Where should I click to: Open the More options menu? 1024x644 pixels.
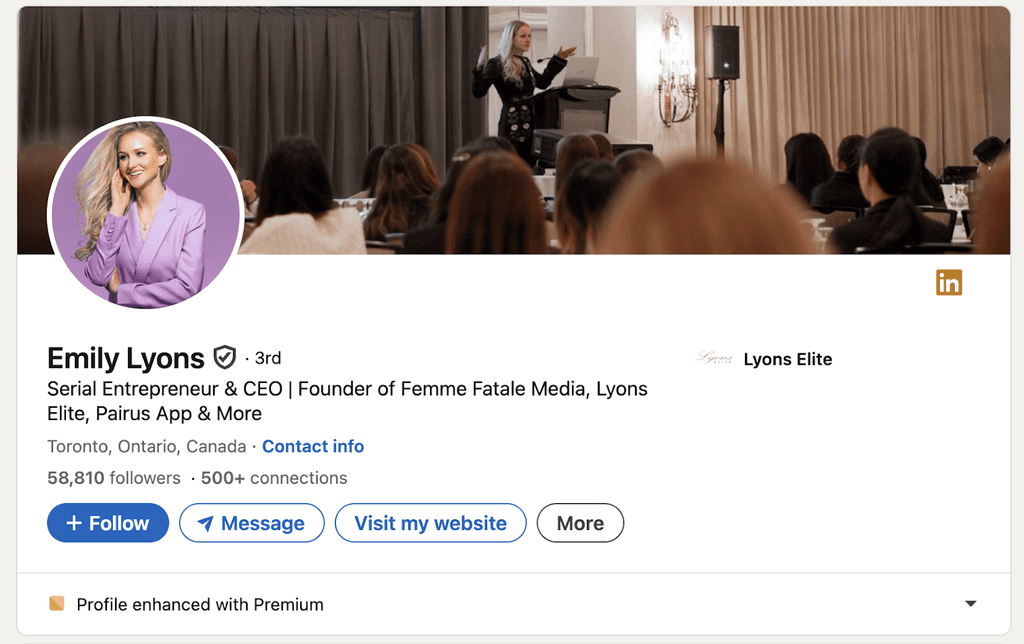tap(580, 522)
